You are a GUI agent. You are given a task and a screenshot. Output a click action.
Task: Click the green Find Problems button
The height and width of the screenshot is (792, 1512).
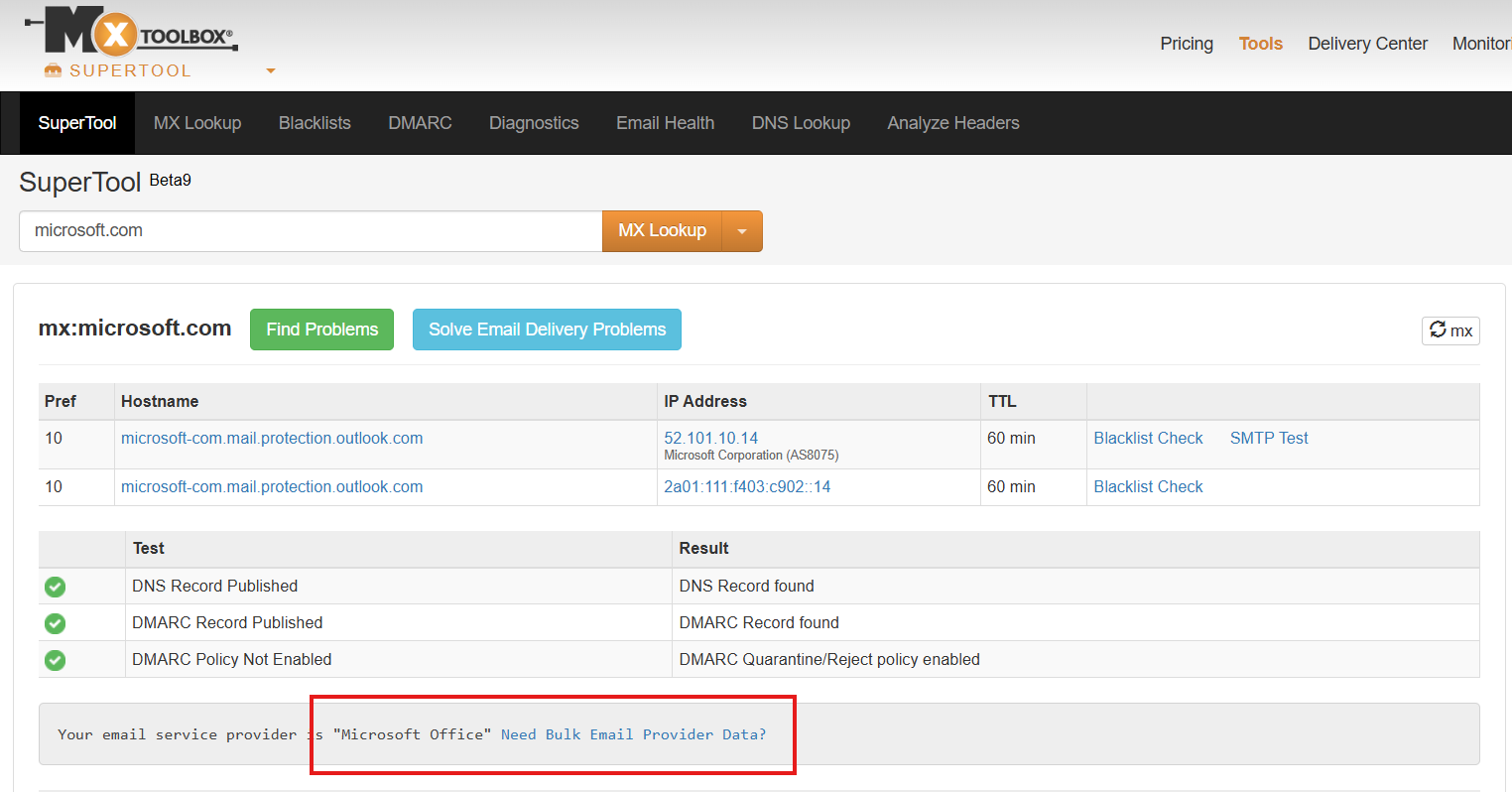[x=321, y=330]
